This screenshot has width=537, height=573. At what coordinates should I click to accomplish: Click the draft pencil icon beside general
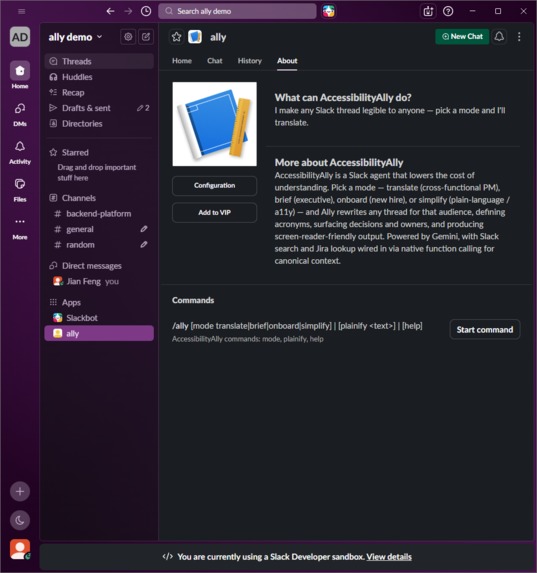pos(144,229)
